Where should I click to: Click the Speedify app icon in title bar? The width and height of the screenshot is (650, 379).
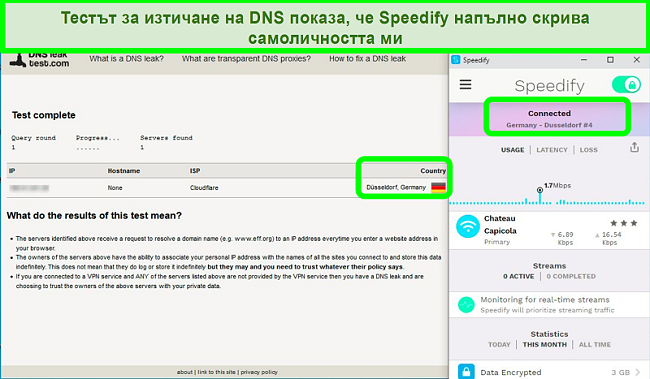click(x=456, y=60)
